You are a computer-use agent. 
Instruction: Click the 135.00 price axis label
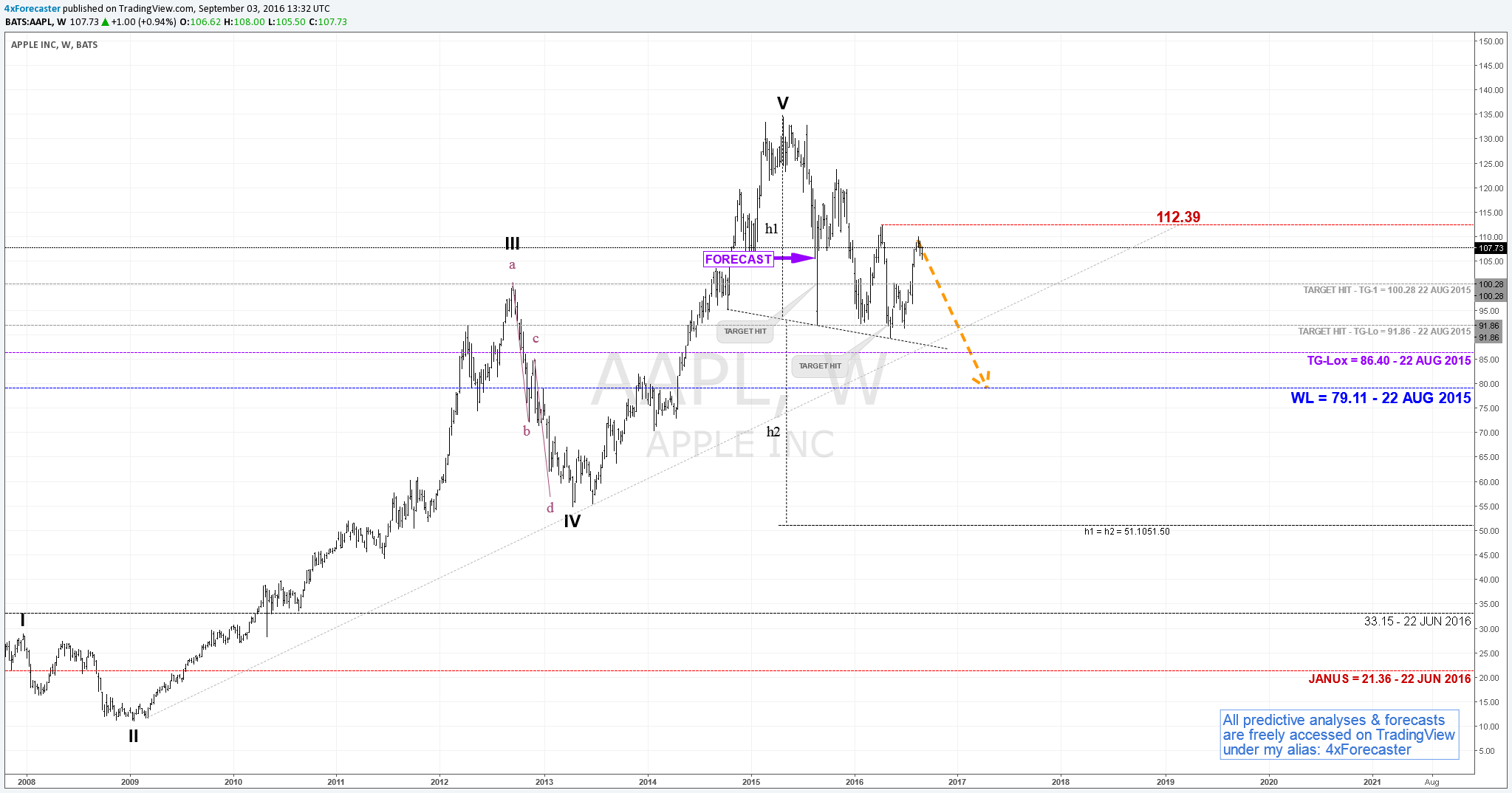pos(1491,114)
